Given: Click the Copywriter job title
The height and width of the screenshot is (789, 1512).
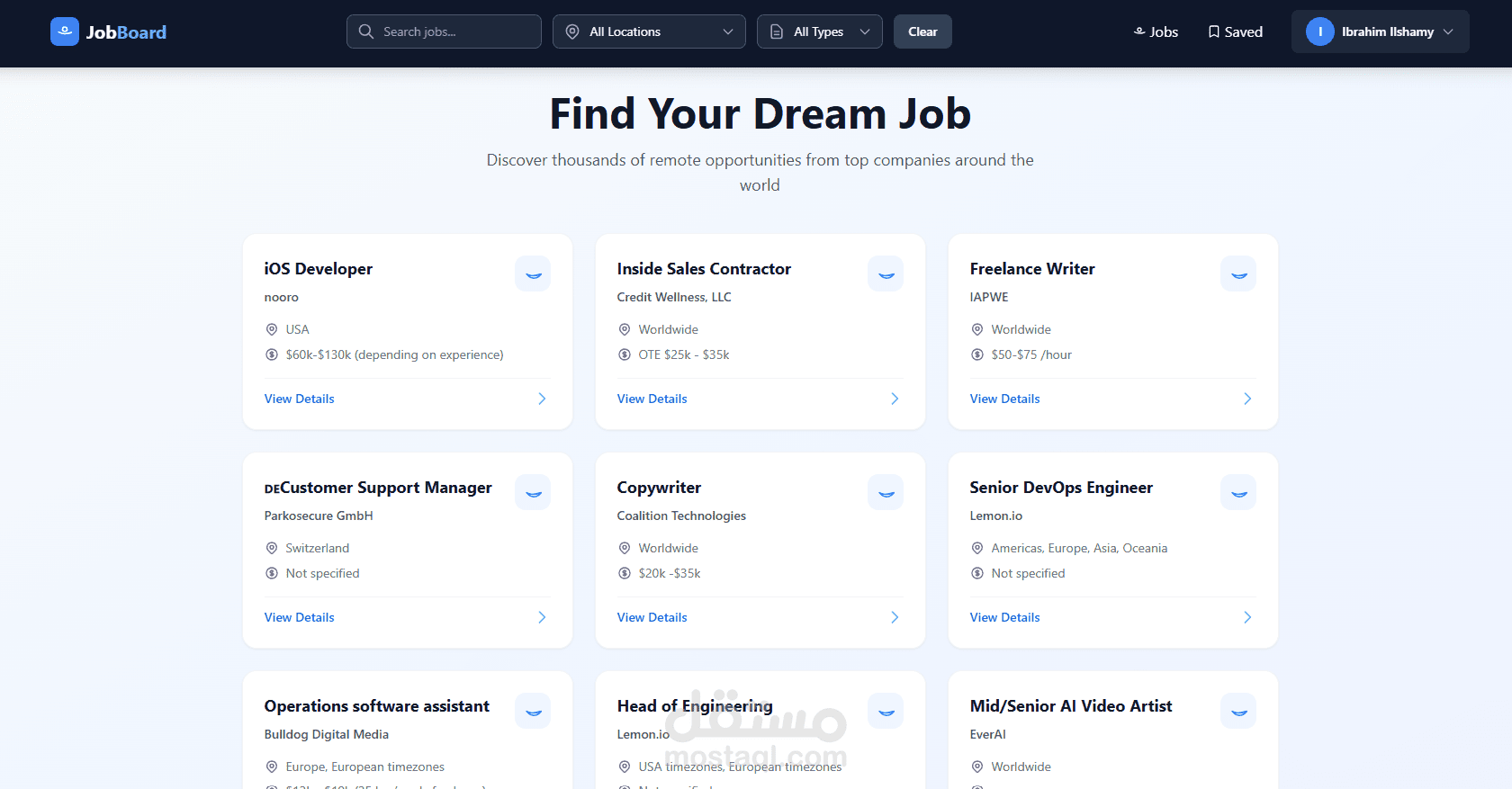Looking at the screenshot, I should click(659, 488).
